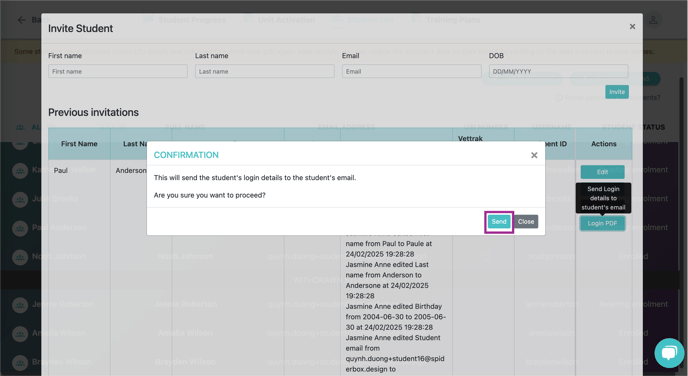Click the 'Send Login details to student's email' tooltip

(x=603, y=198)
